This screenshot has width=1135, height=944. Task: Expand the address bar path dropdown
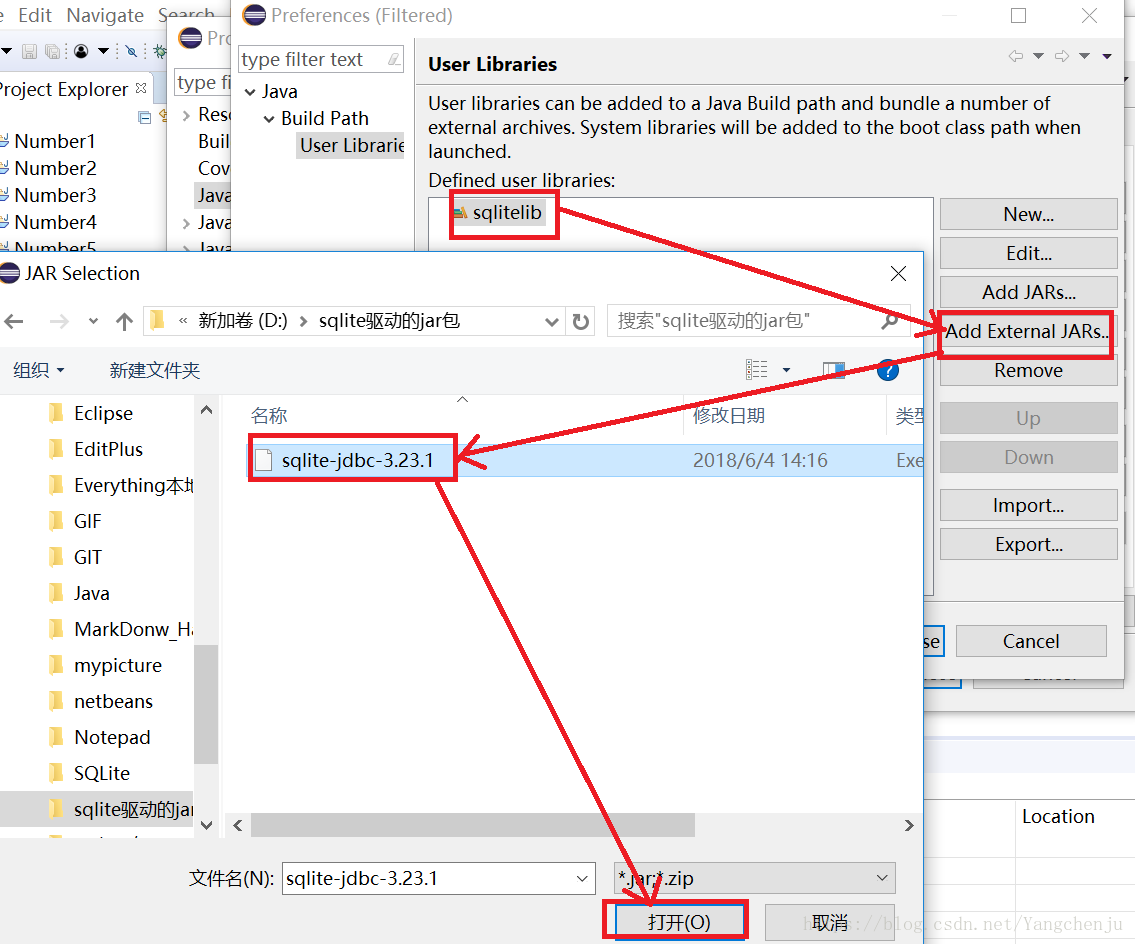coord(552,321)
